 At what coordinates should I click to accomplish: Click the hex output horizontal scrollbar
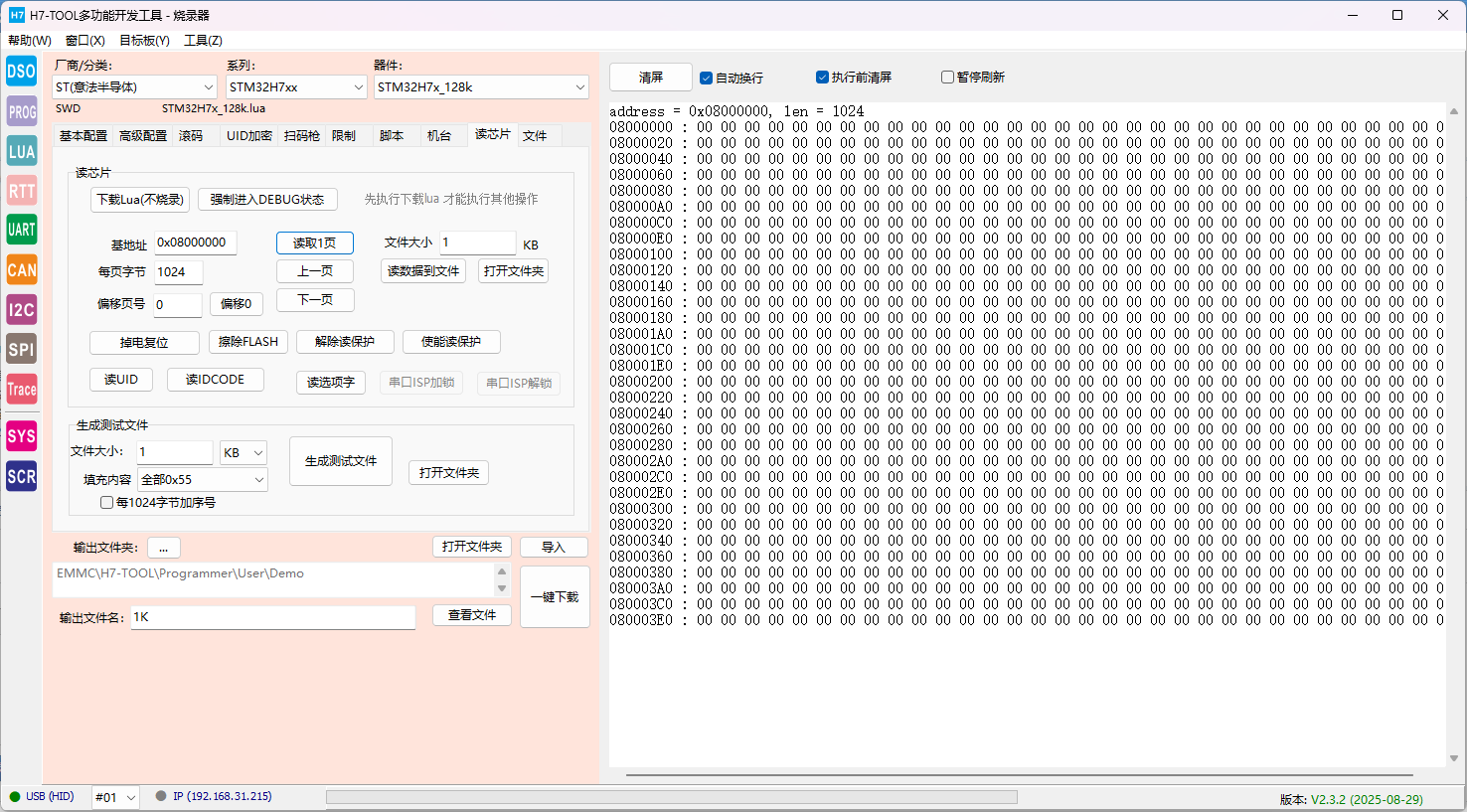point(1020,775)
